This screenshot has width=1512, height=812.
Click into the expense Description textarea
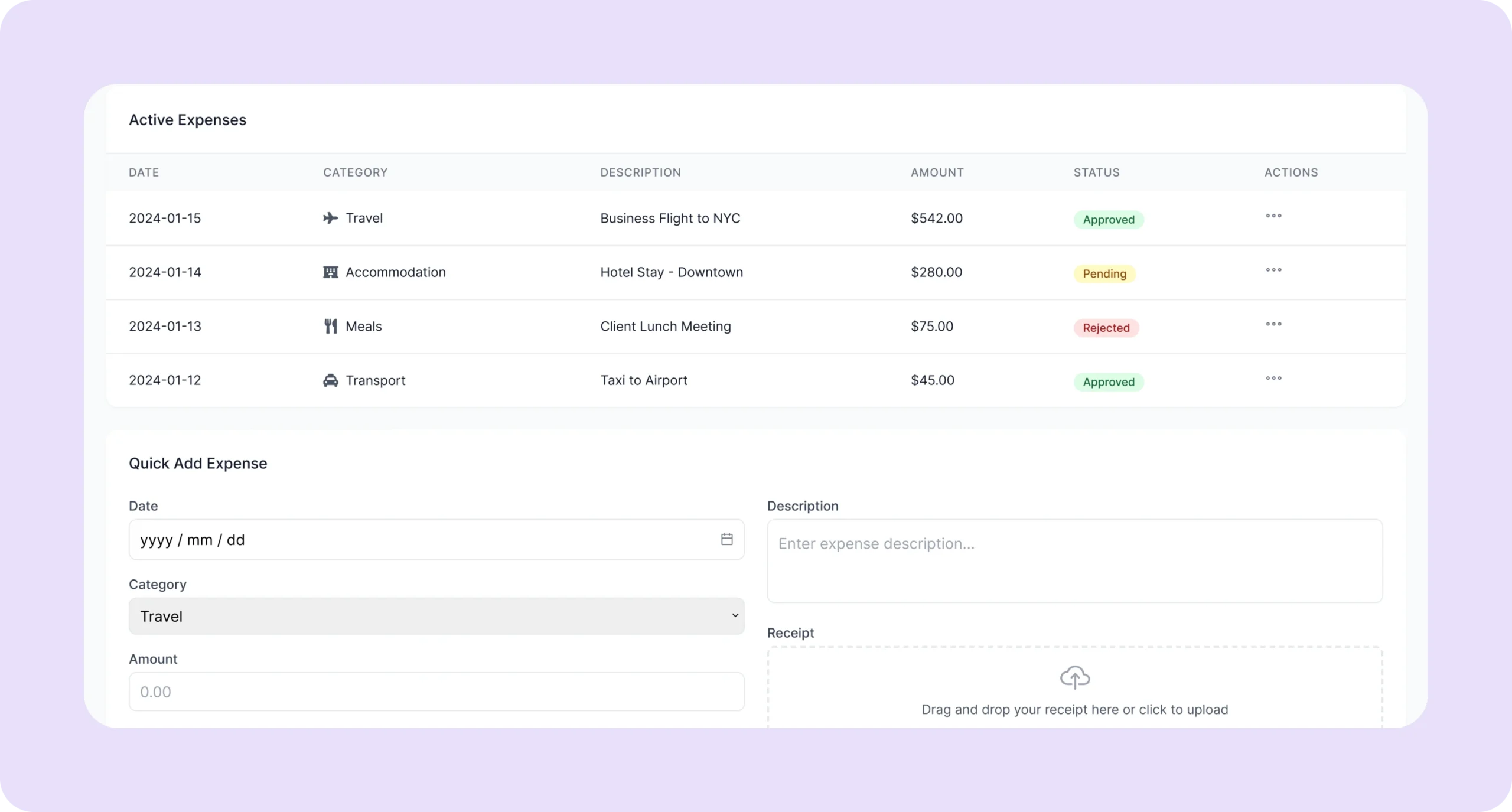pos(1074,561)
